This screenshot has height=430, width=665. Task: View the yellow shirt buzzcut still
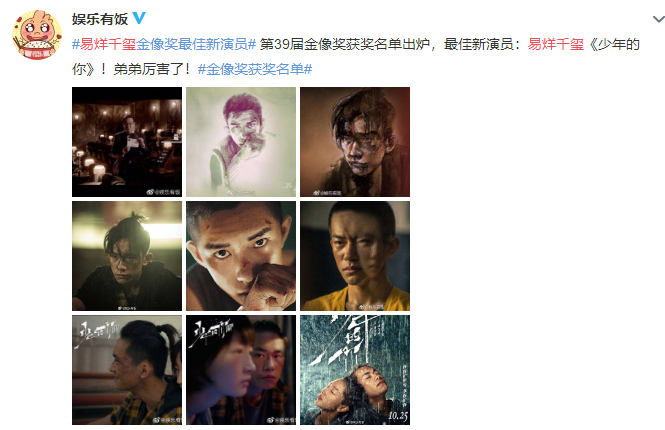pyautogui.click(x=355, y=256)
